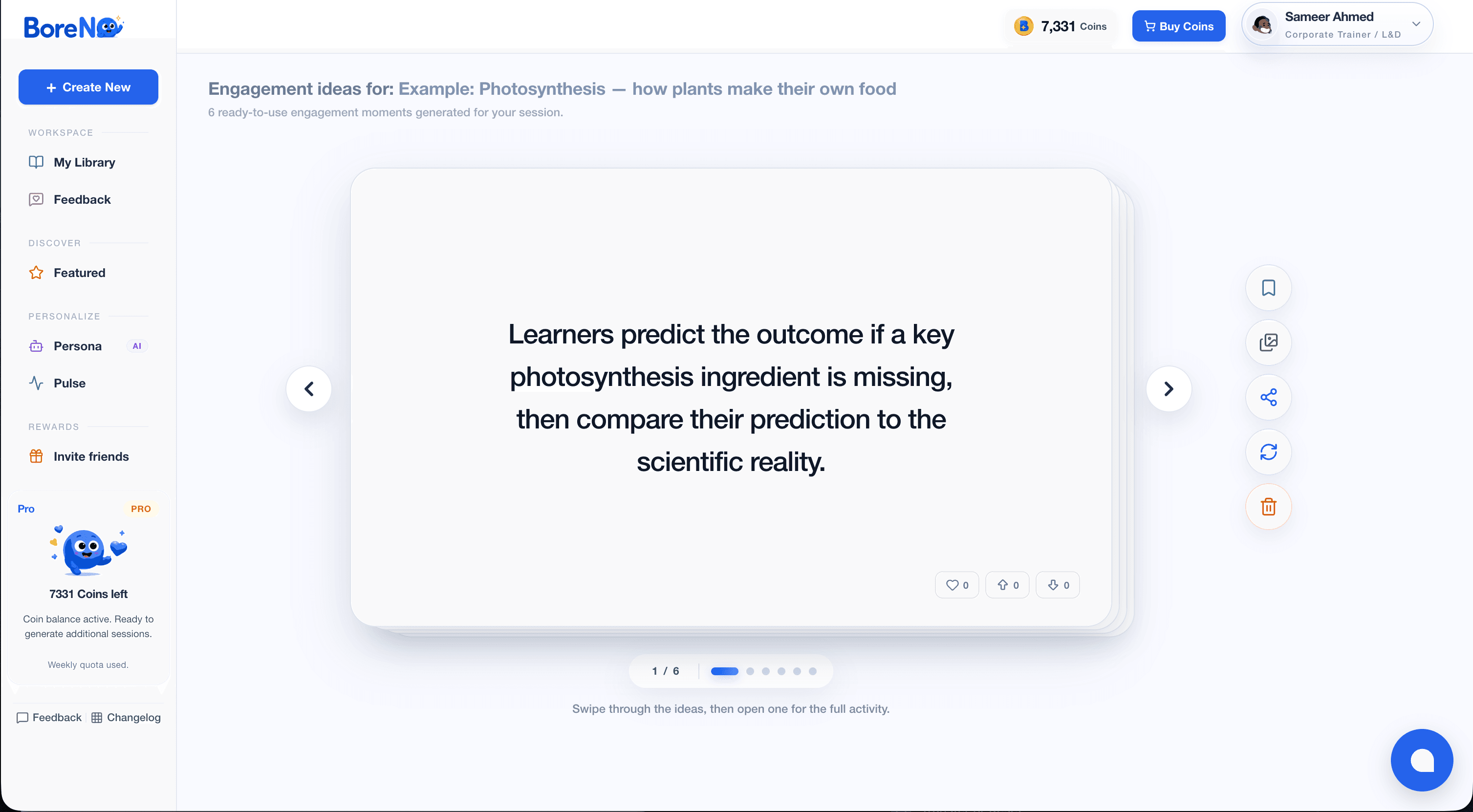Click the Pro plan label

pyautogui.click(x=26, y=509)
